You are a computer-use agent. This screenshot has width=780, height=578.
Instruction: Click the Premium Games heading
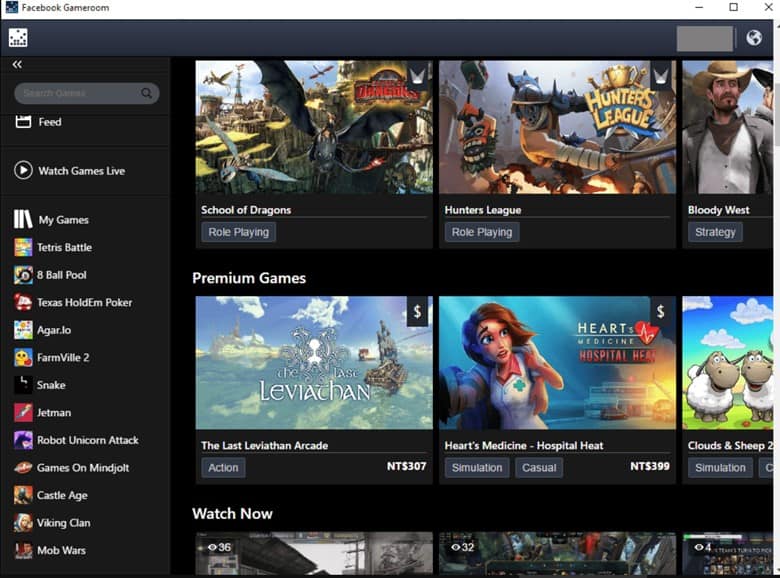pyautogui.click(x=249, y=278)
